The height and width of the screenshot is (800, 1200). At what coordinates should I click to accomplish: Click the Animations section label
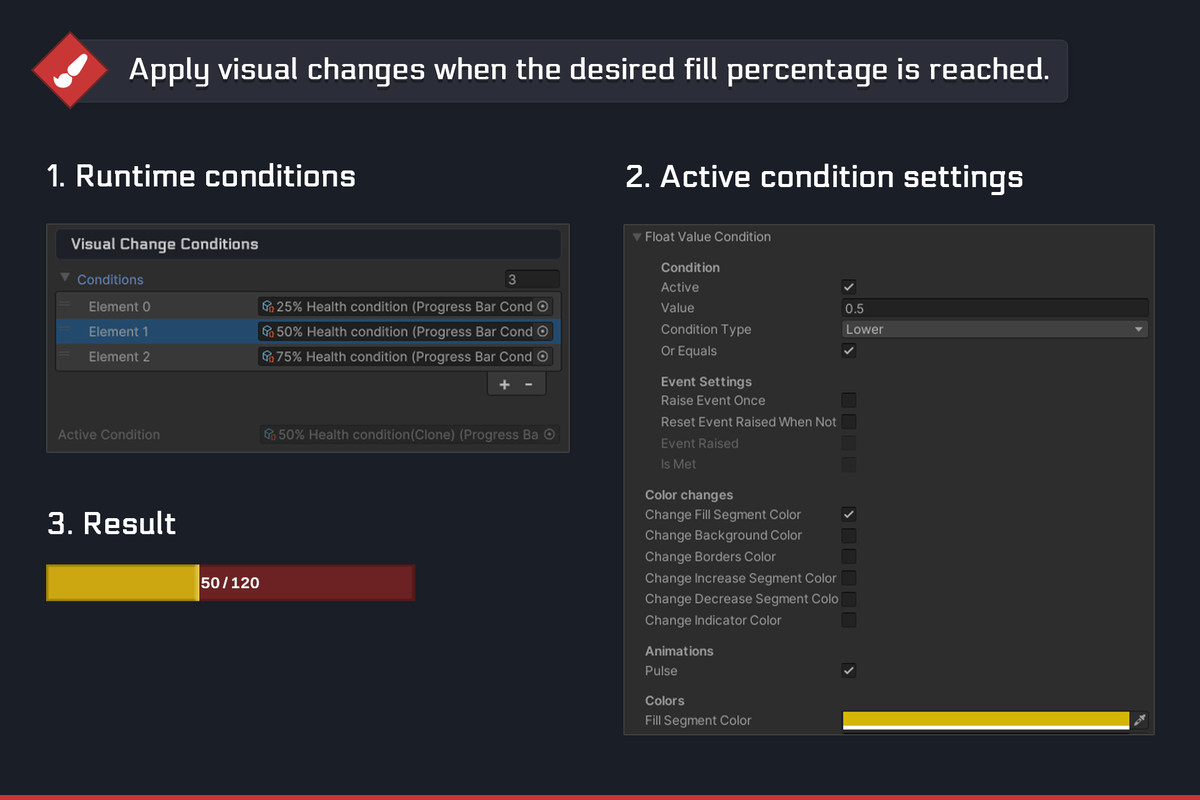(679, 651)
